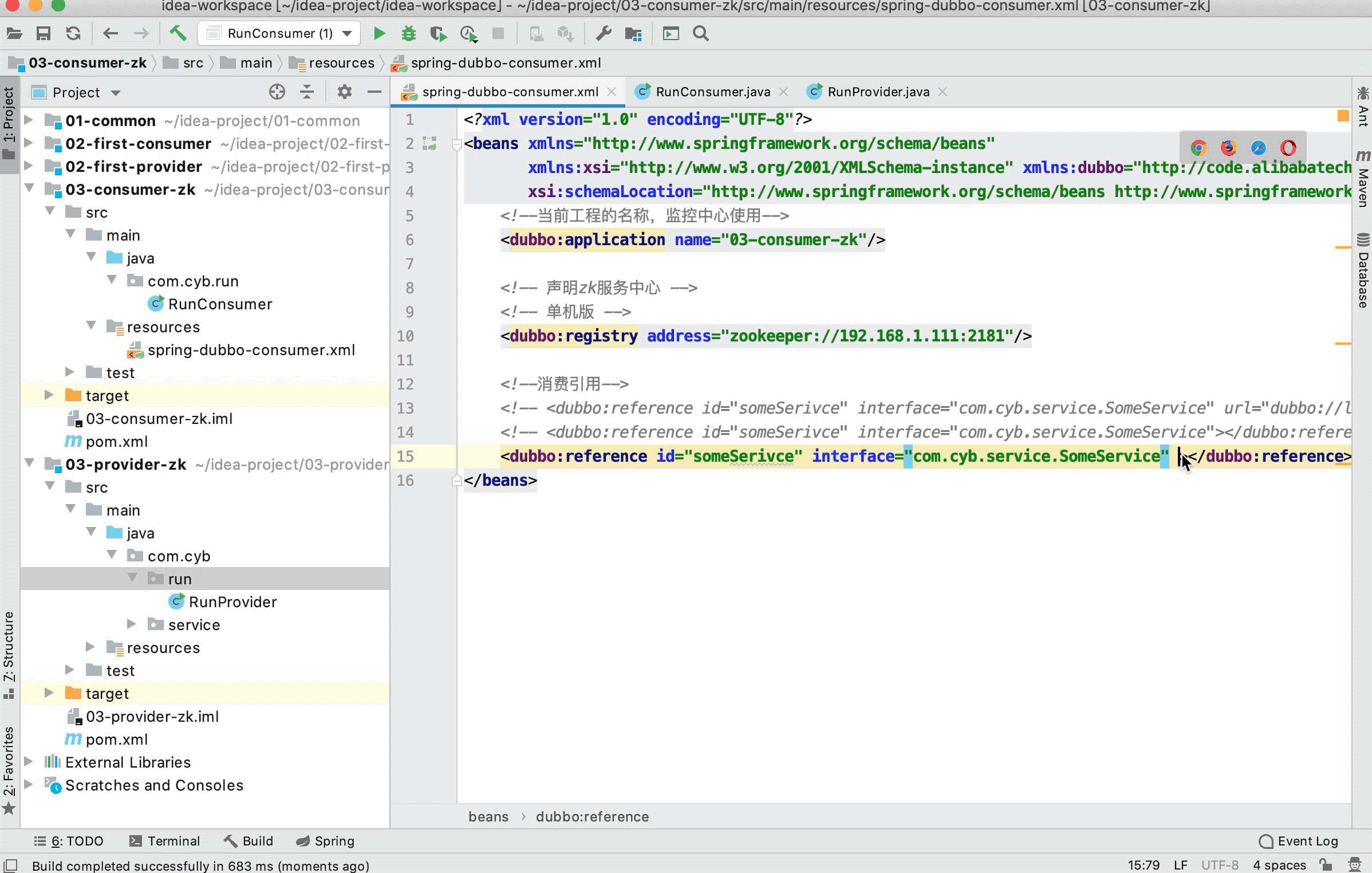Click the Terminal tab in bottom panel
Screen dimensions: 1372x873
click(x=173, y=841)
